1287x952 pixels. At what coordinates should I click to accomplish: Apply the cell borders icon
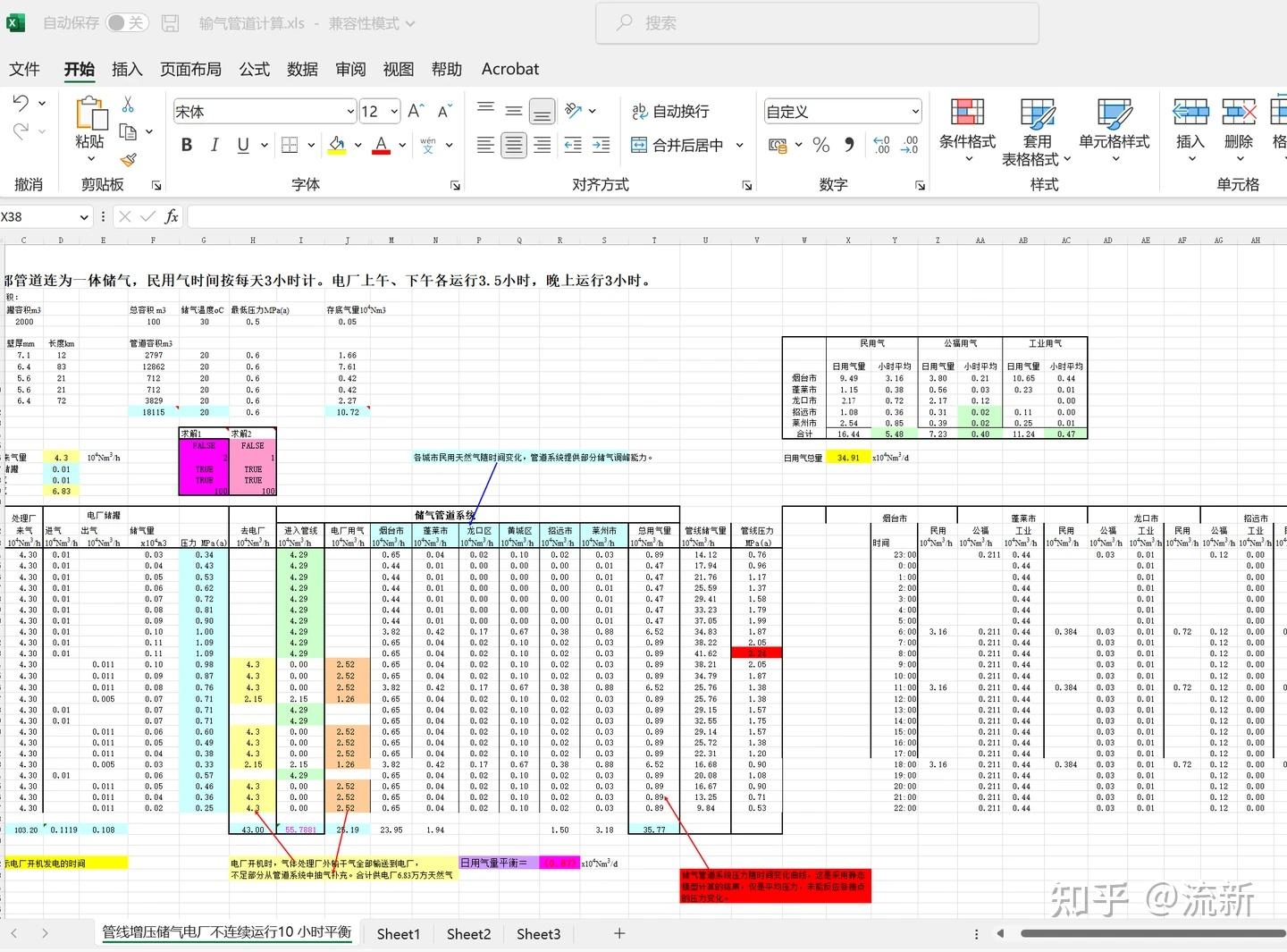(290, 145)
